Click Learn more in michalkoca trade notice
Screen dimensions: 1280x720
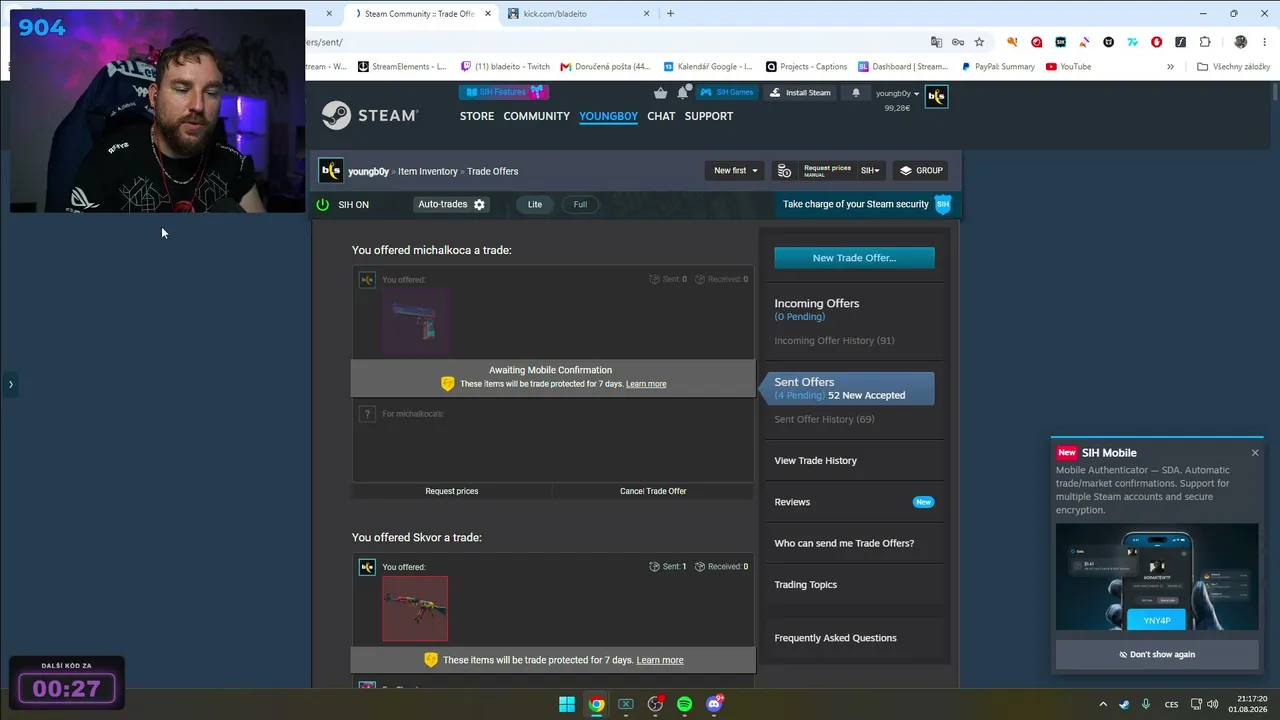tap(646, 384)
